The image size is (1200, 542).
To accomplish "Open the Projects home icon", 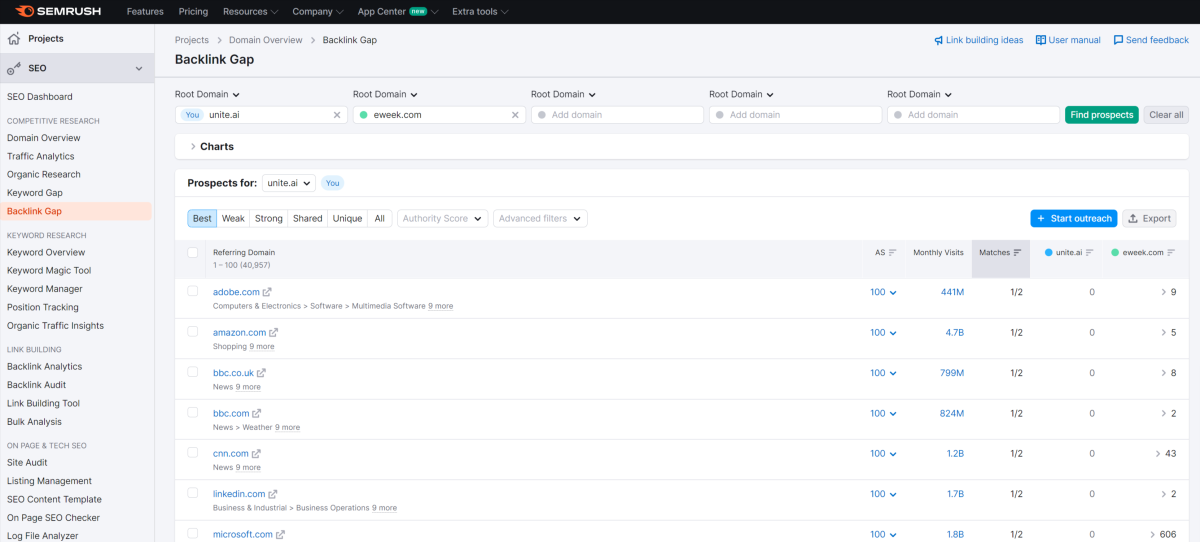I will pos(14,39).
